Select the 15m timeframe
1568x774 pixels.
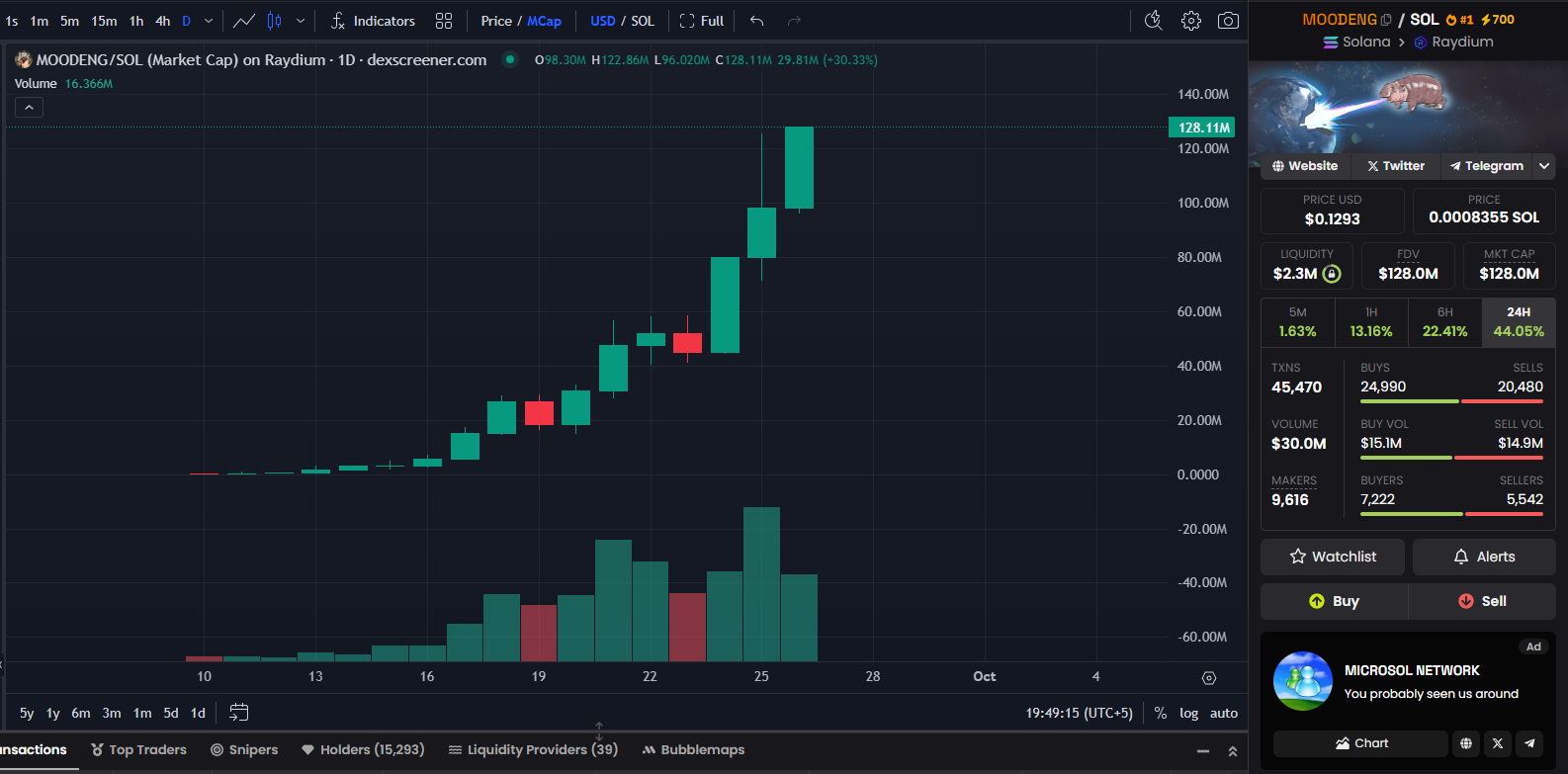coord(104,21)
